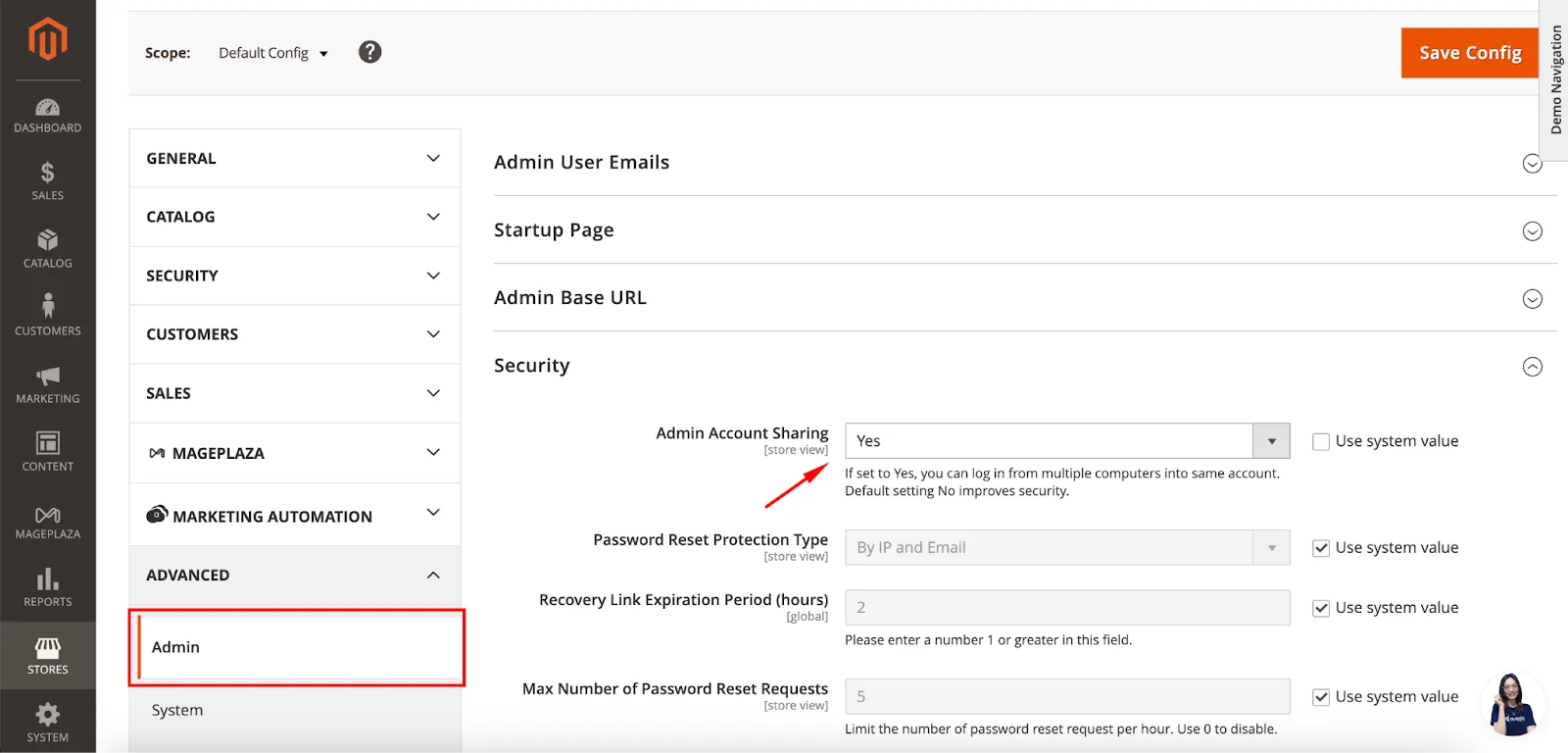Expand the SALES config tab
Screen dimensions: 1568x753
tap(295, 393)
